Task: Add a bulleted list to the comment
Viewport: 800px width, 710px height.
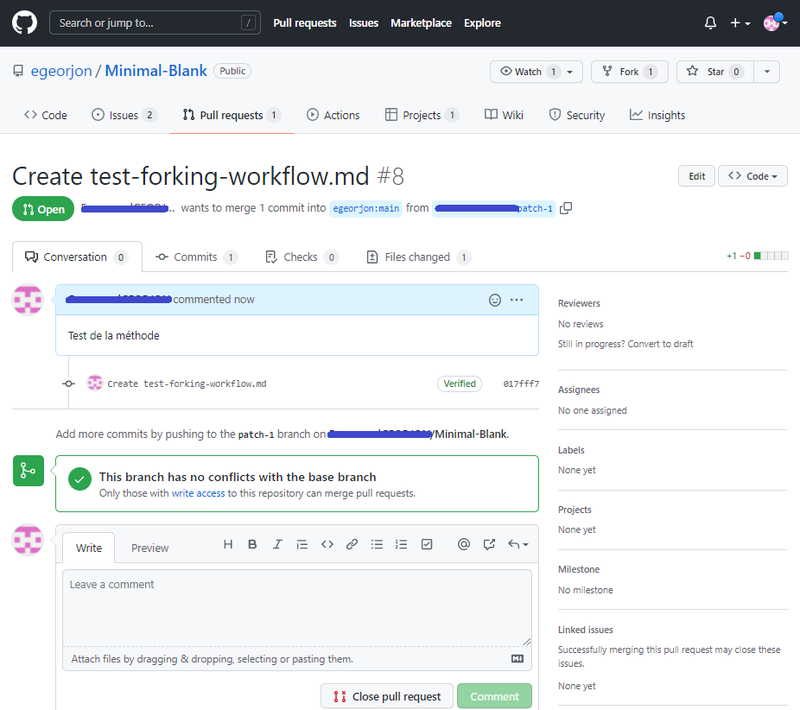Action: point(377,545)
